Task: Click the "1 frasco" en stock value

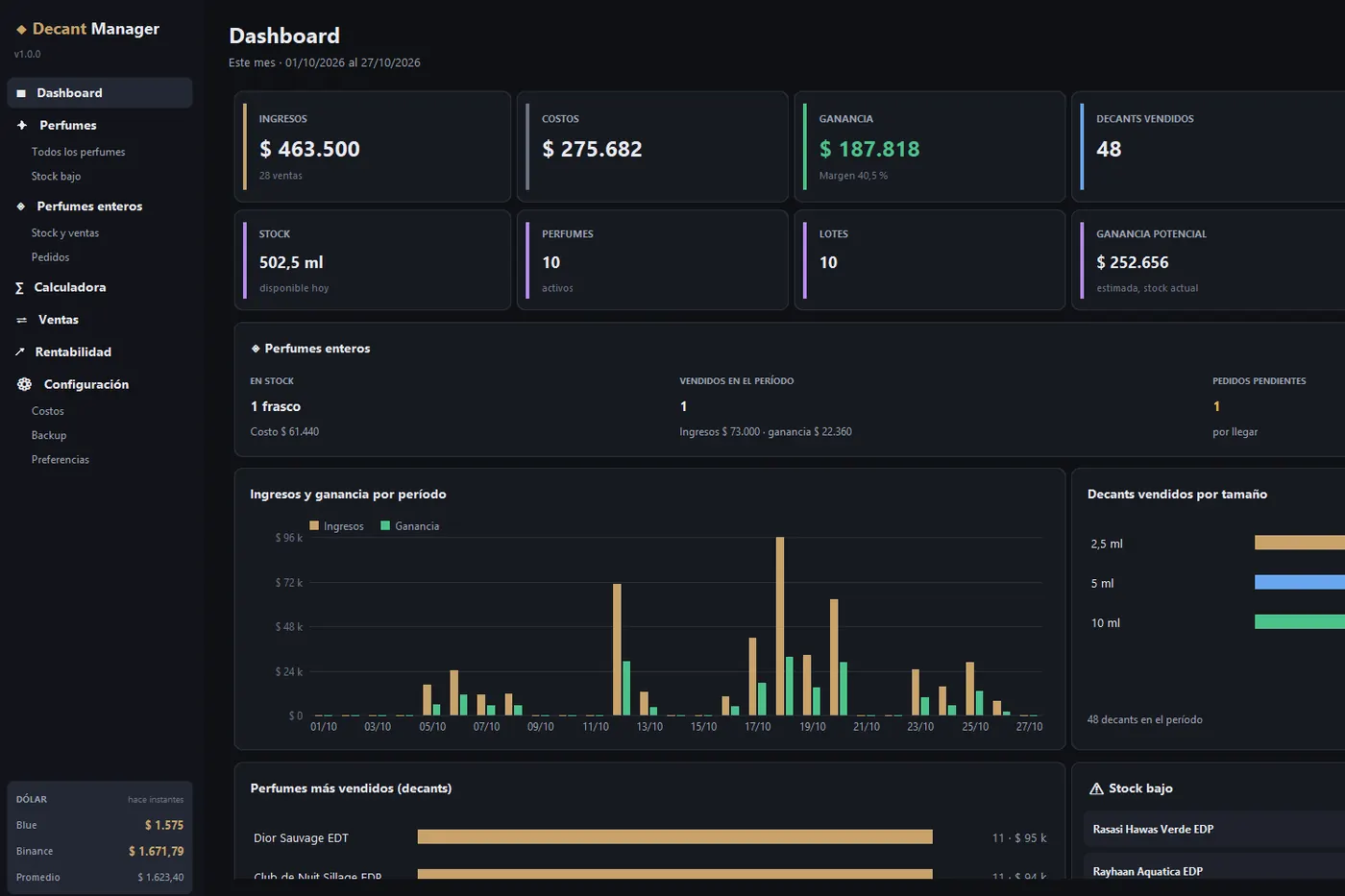Action: pos(276,406)
